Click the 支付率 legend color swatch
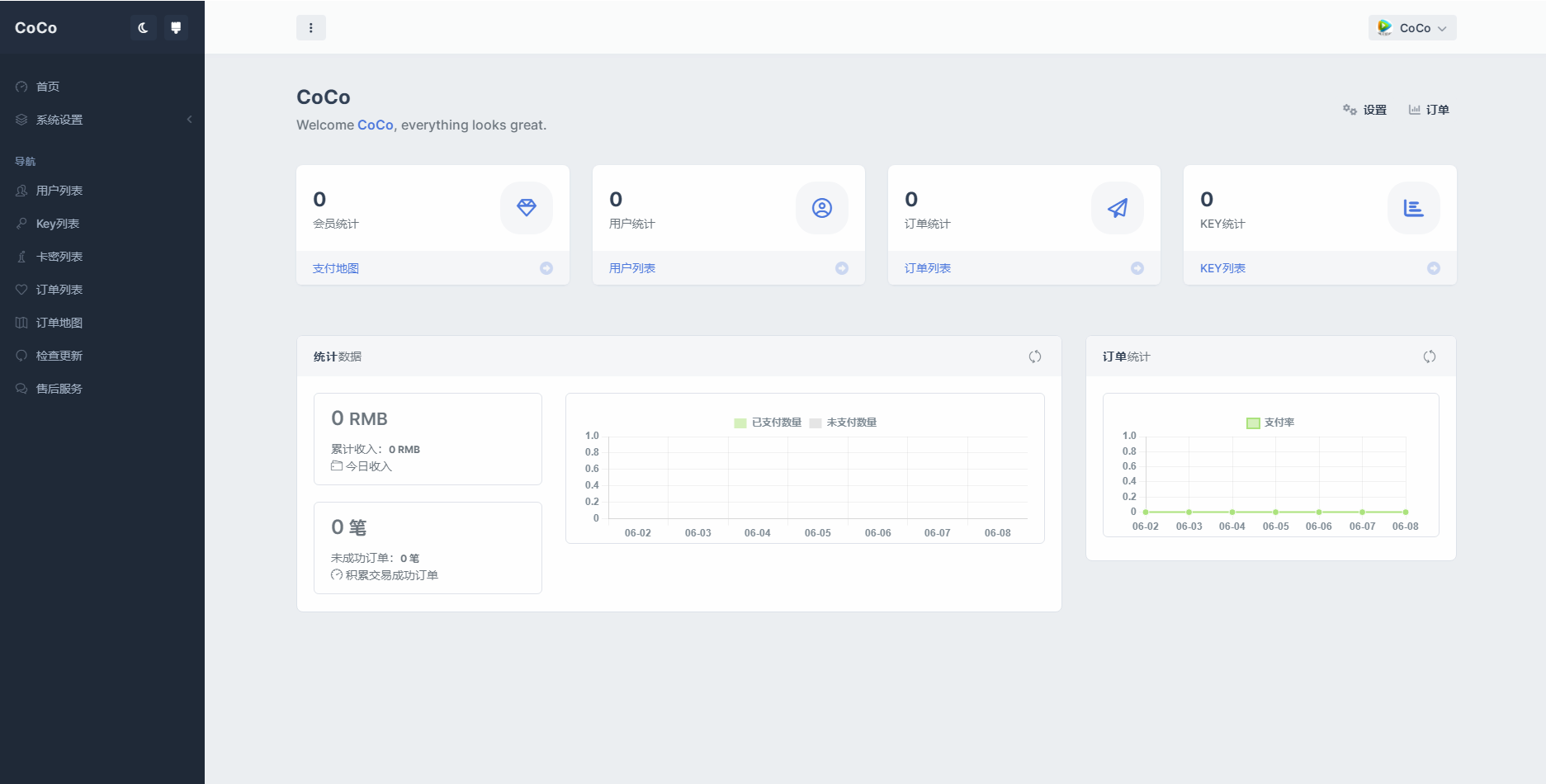Image resolution: width=1546 pixels, height=784 pixels. click(1253, 423)
